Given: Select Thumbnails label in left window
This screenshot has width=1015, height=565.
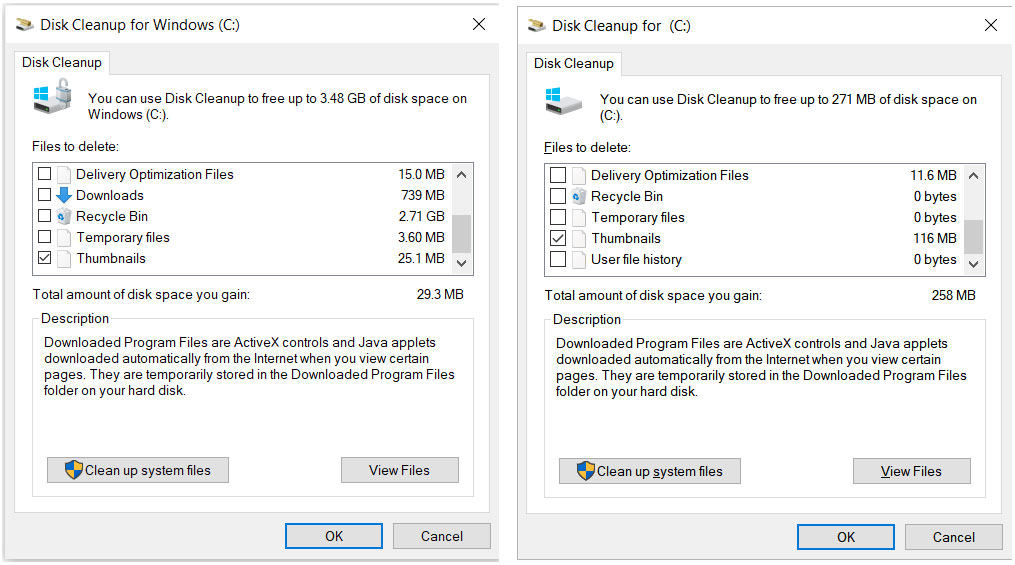Looking at the screenshot, I should pyautogui.click(x=111, y=258).
